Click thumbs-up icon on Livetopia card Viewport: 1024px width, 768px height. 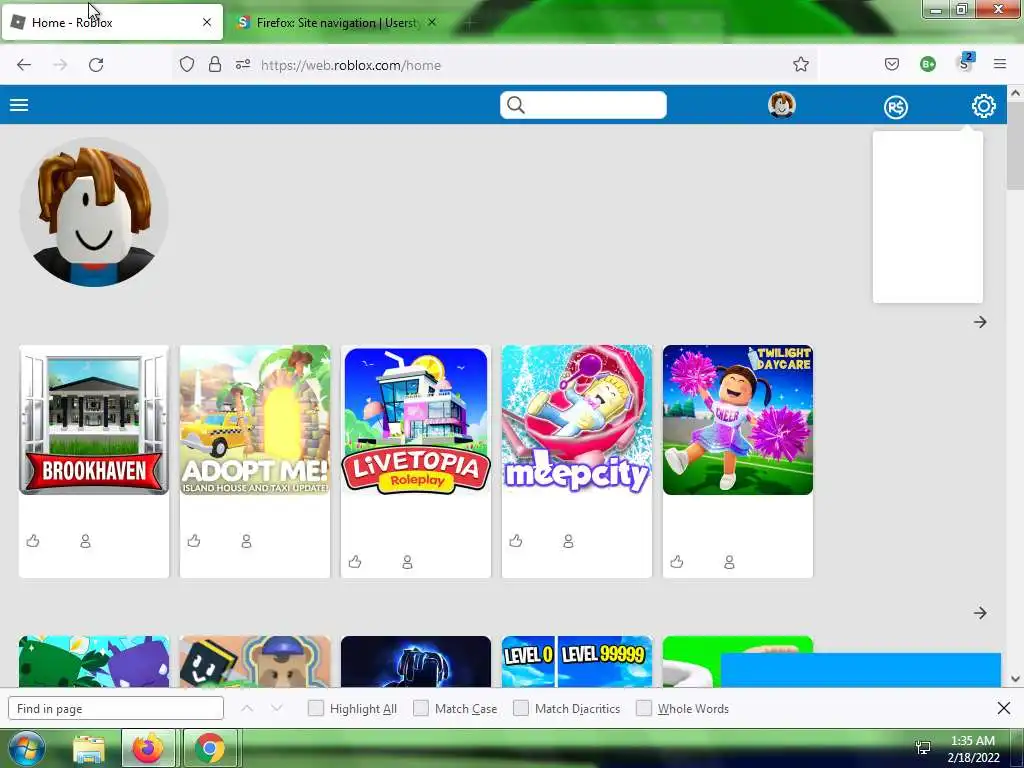pyautogui.click(x=355, y=562)
